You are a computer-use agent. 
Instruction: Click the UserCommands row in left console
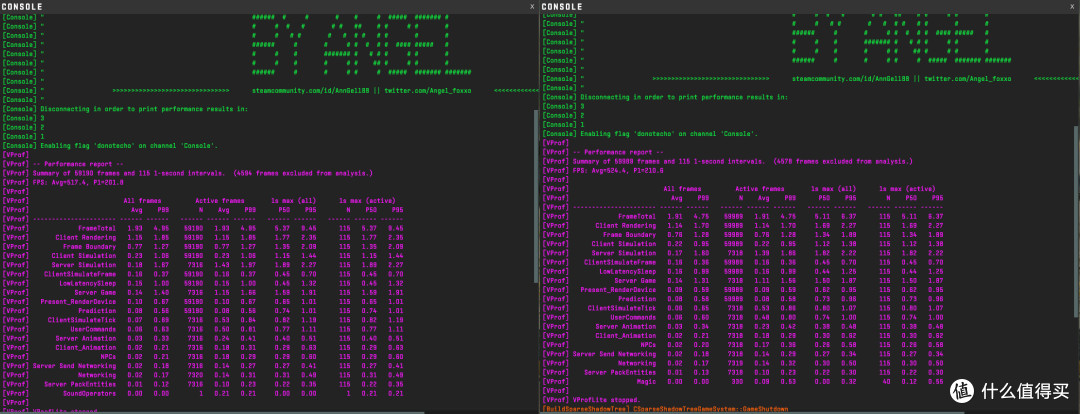pyautogui.click(x=203, y=329)
